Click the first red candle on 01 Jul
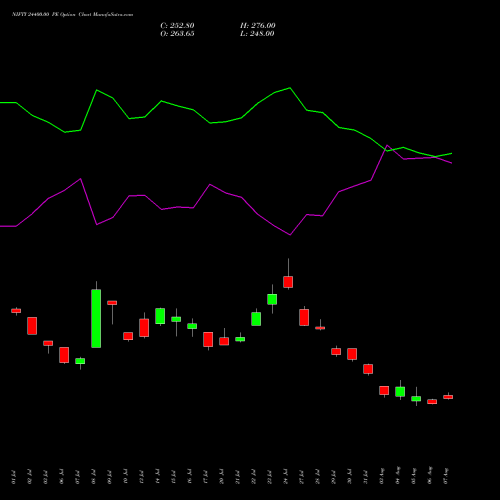The image size is (500, 500). [x=16, y=311]
